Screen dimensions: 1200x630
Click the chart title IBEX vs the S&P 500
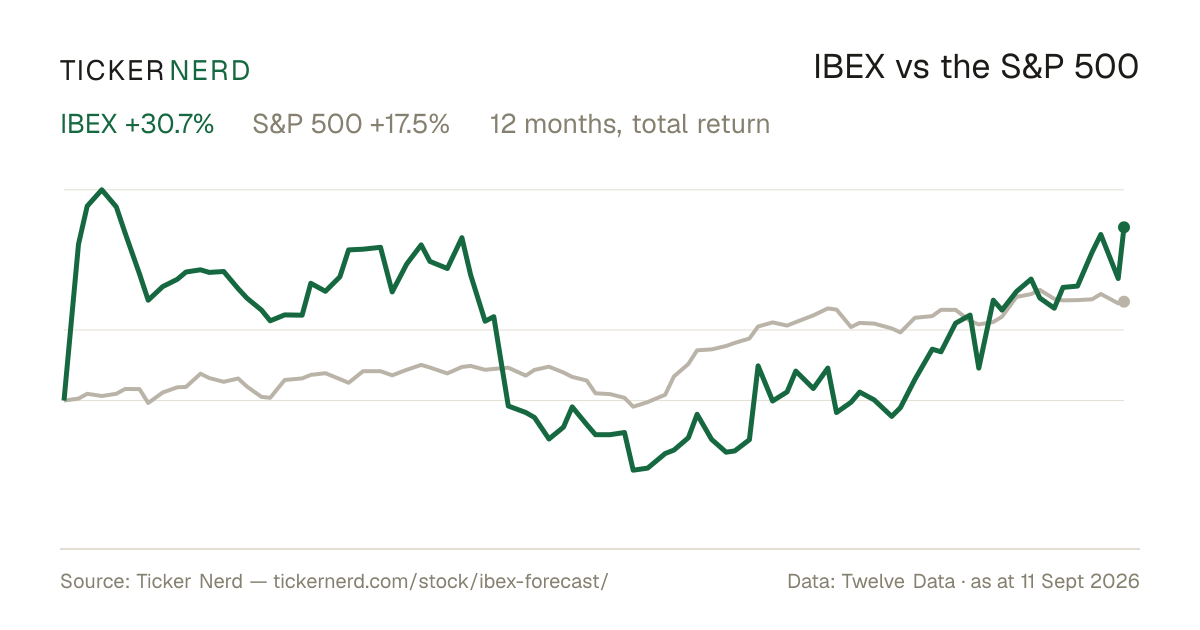(975, 67)
